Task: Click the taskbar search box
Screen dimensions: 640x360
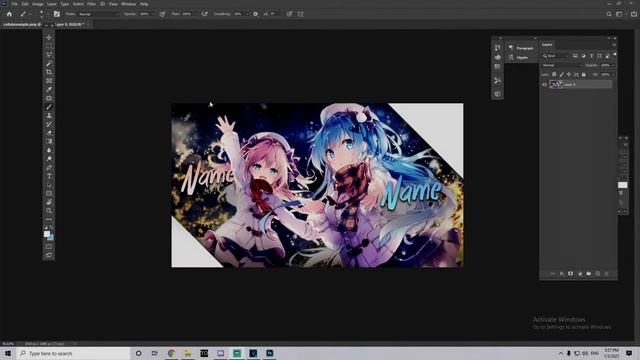Action: [73, 353]
